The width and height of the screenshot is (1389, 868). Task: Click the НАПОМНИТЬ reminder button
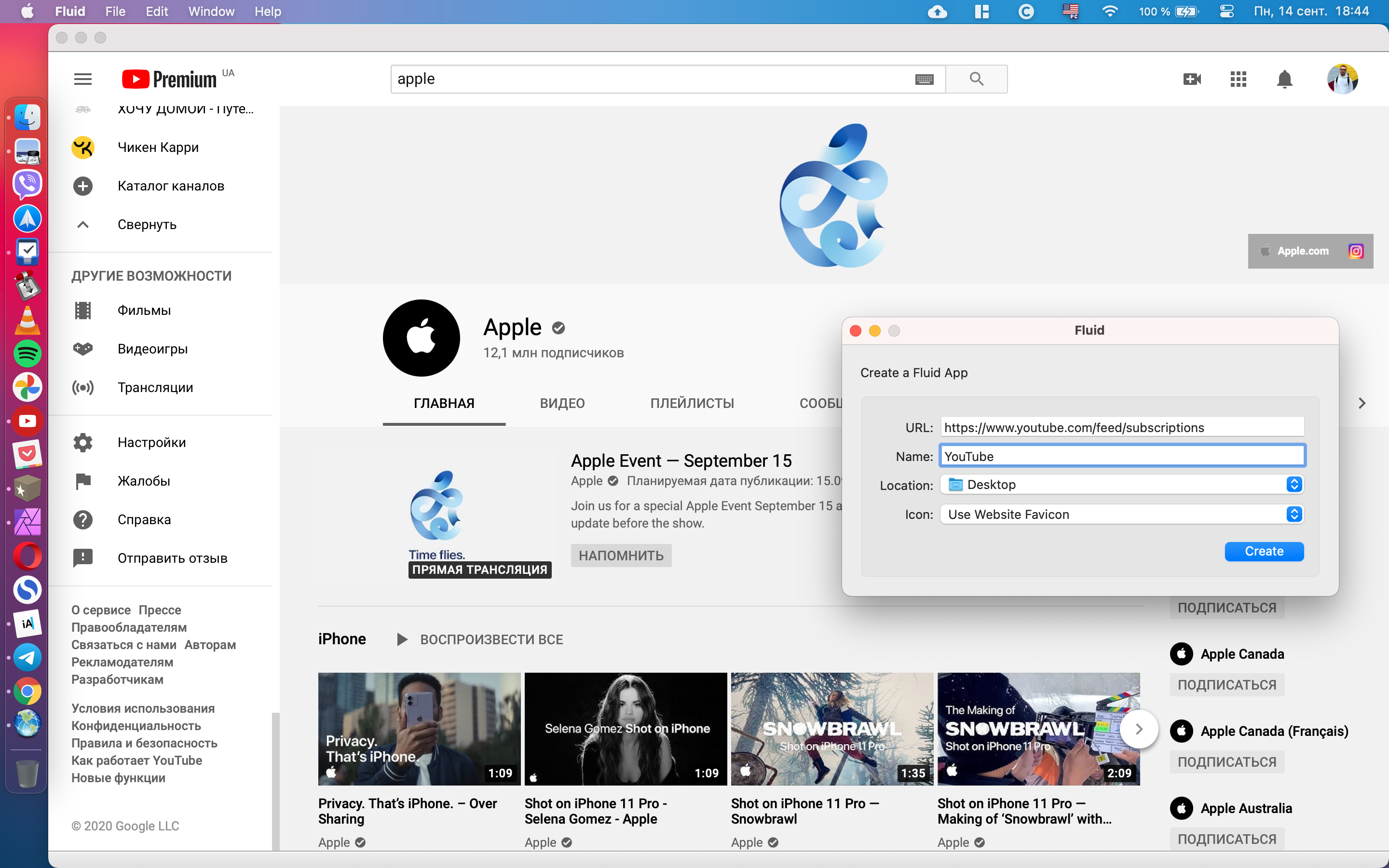[621, 556]
